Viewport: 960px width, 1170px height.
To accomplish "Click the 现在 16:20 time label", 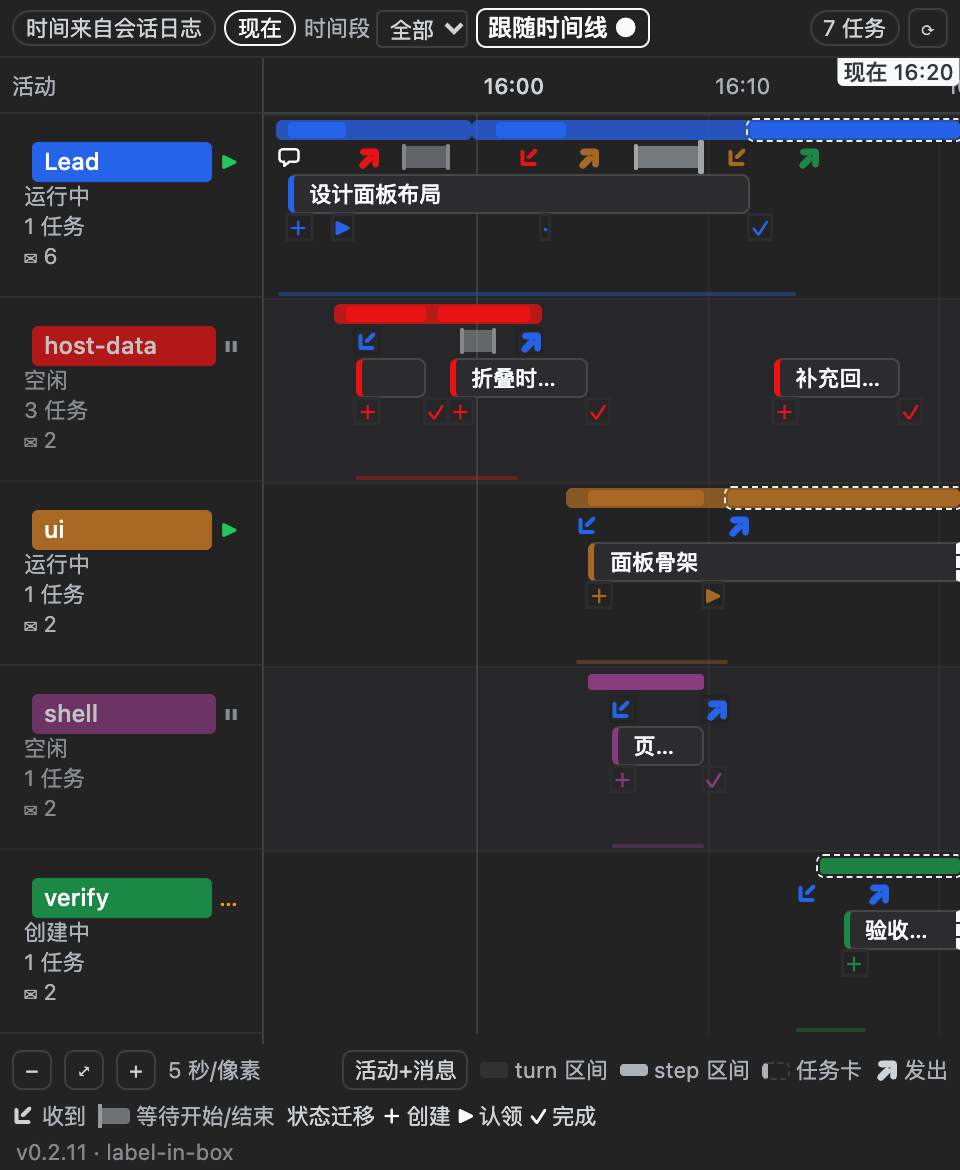I will coord(898,72).
